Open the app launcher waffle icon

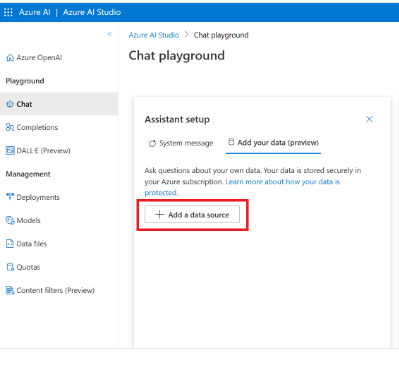pyautogui.click(x=8, y=12)
